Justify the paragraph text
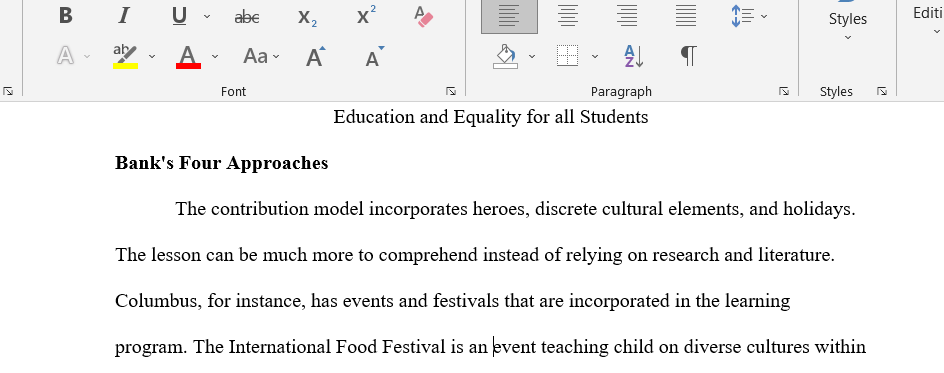 point(686,16)
